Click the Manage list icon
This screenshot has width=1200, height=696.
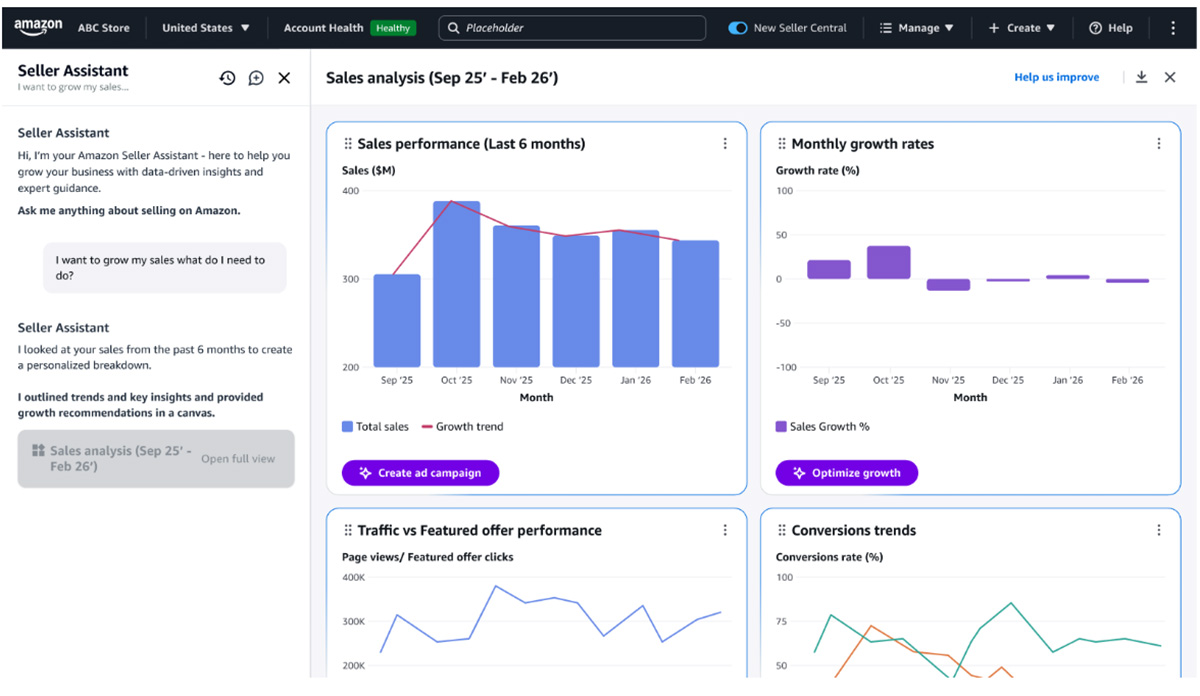[885, 28]
